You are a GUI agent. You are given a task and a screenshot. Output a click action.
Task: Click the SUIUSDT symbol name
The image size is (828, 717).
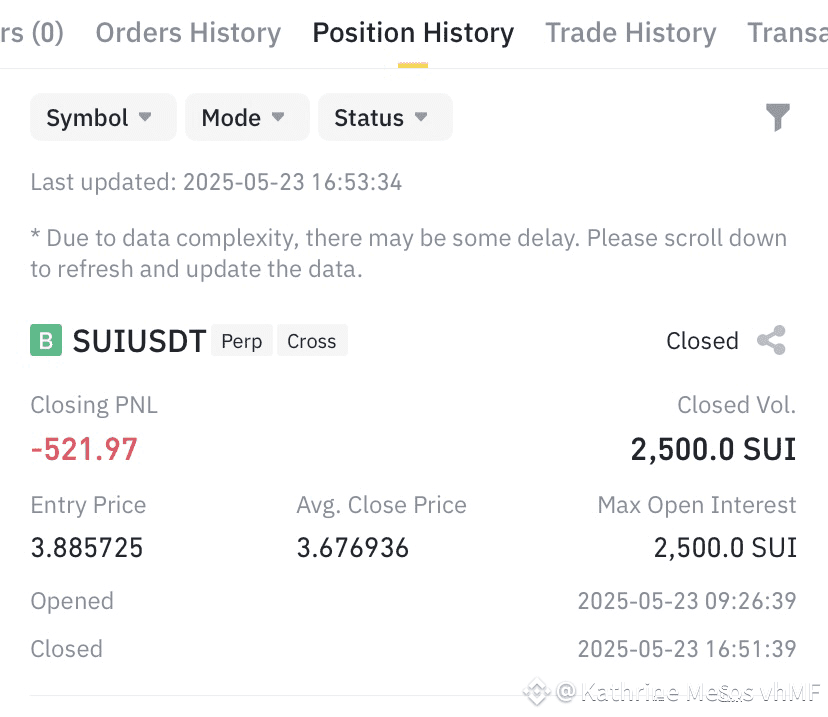click(x=139, y=341)
